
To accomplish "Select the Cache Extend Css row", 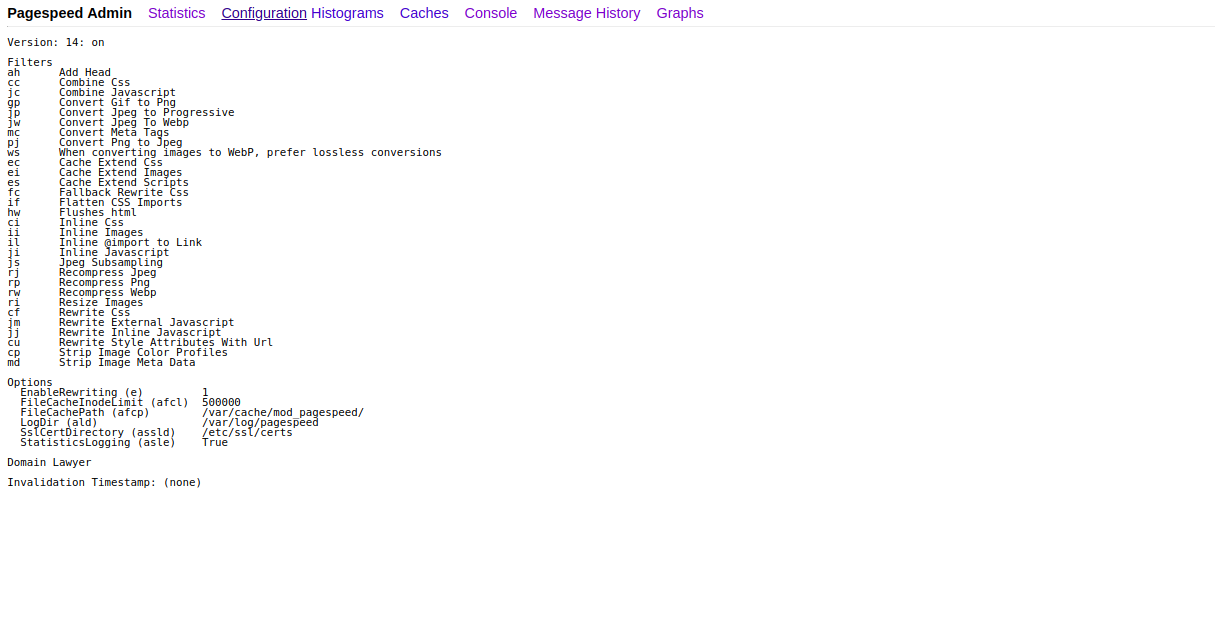I will [85, 162].
